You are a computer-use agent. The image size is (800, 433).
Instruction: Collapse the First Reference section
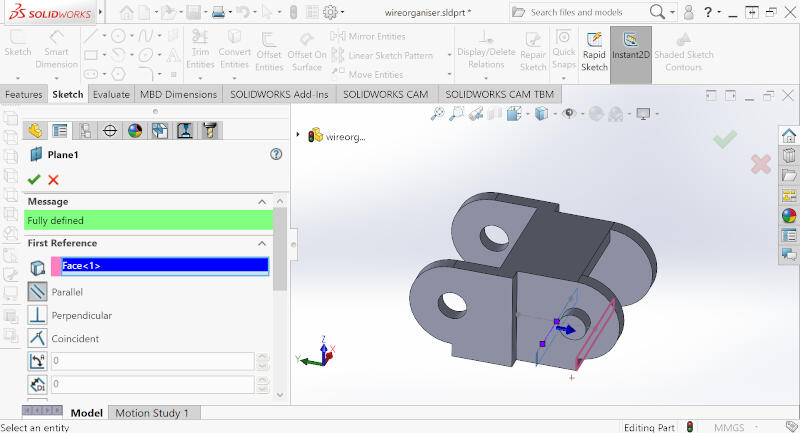point(263,243)
